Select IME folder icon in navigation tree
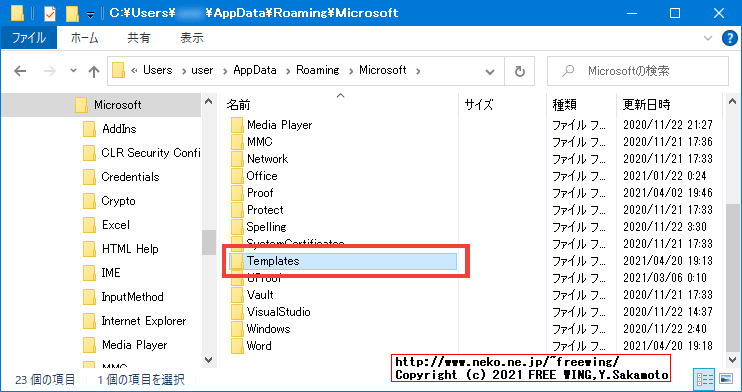The image size is (742, 392). pyautogui.click(x=89, y=273)
